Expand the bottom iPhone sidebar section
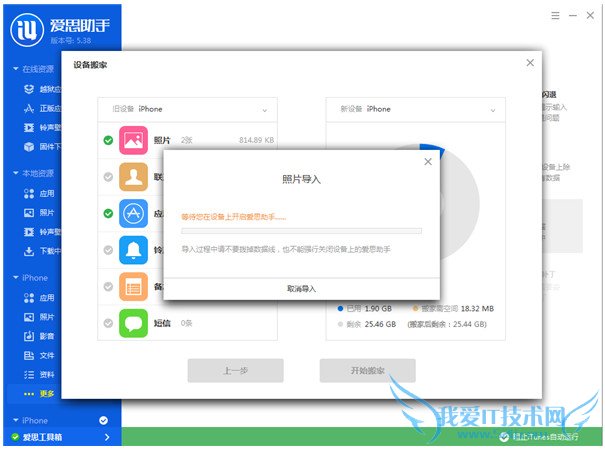Viewport: 605px width, 449px height. tap(16, 420)
